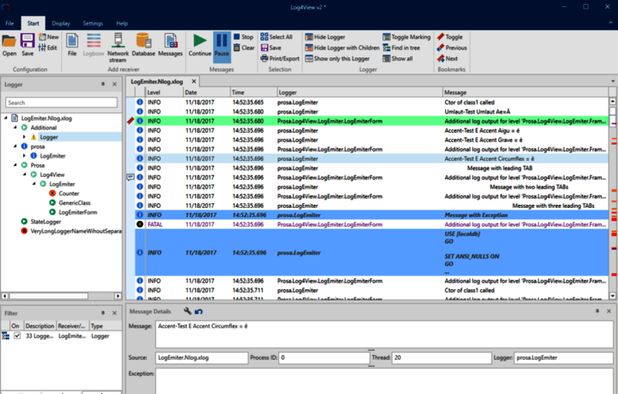Collapse the Additional tree node
618x394 pixels.
point(15,127)
